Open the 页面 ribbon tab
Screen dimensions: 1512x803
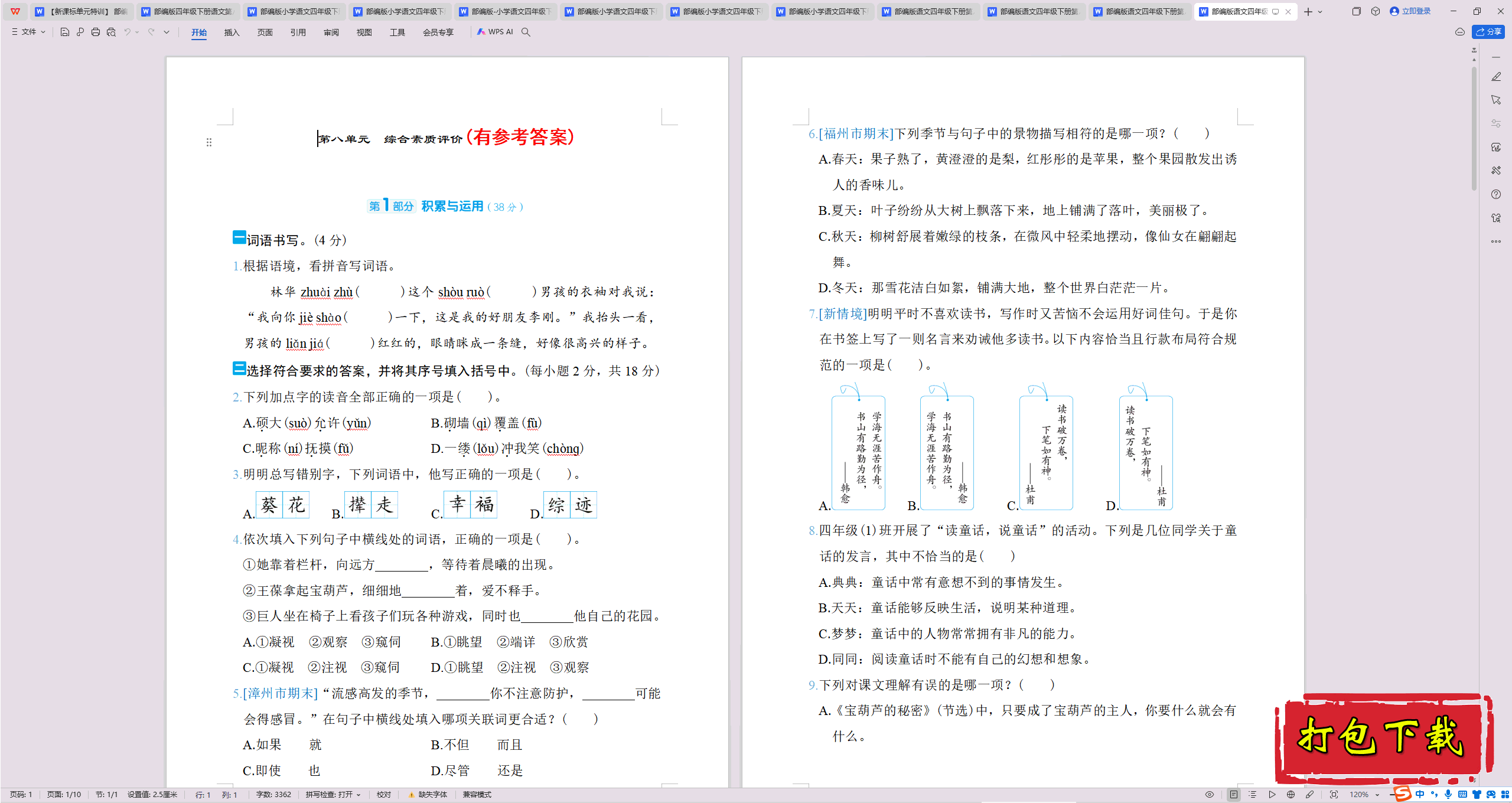[x=265, y=32]
